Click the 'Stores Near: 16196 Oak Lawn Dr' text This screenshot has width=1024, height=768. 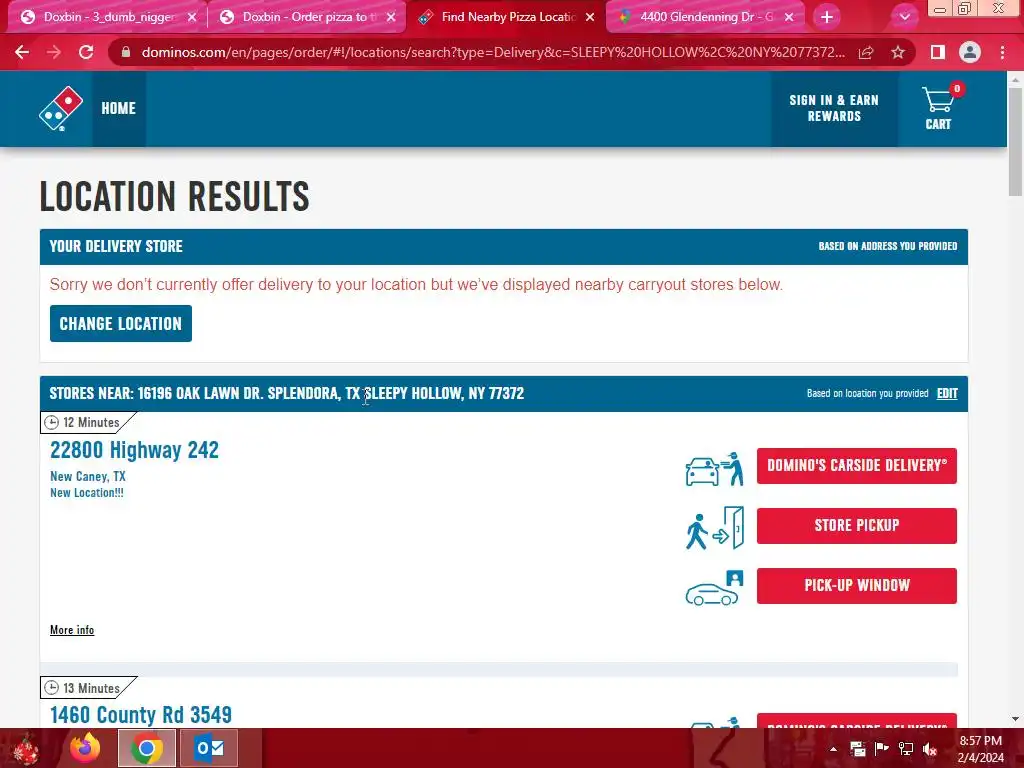pyautogui.click(x=287, y=393)
